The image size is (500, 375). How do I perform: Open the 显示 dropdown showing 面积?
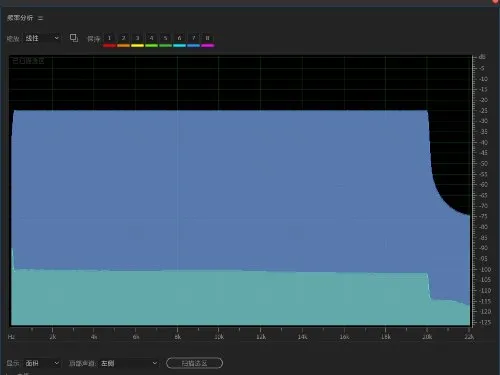(42, 363)
